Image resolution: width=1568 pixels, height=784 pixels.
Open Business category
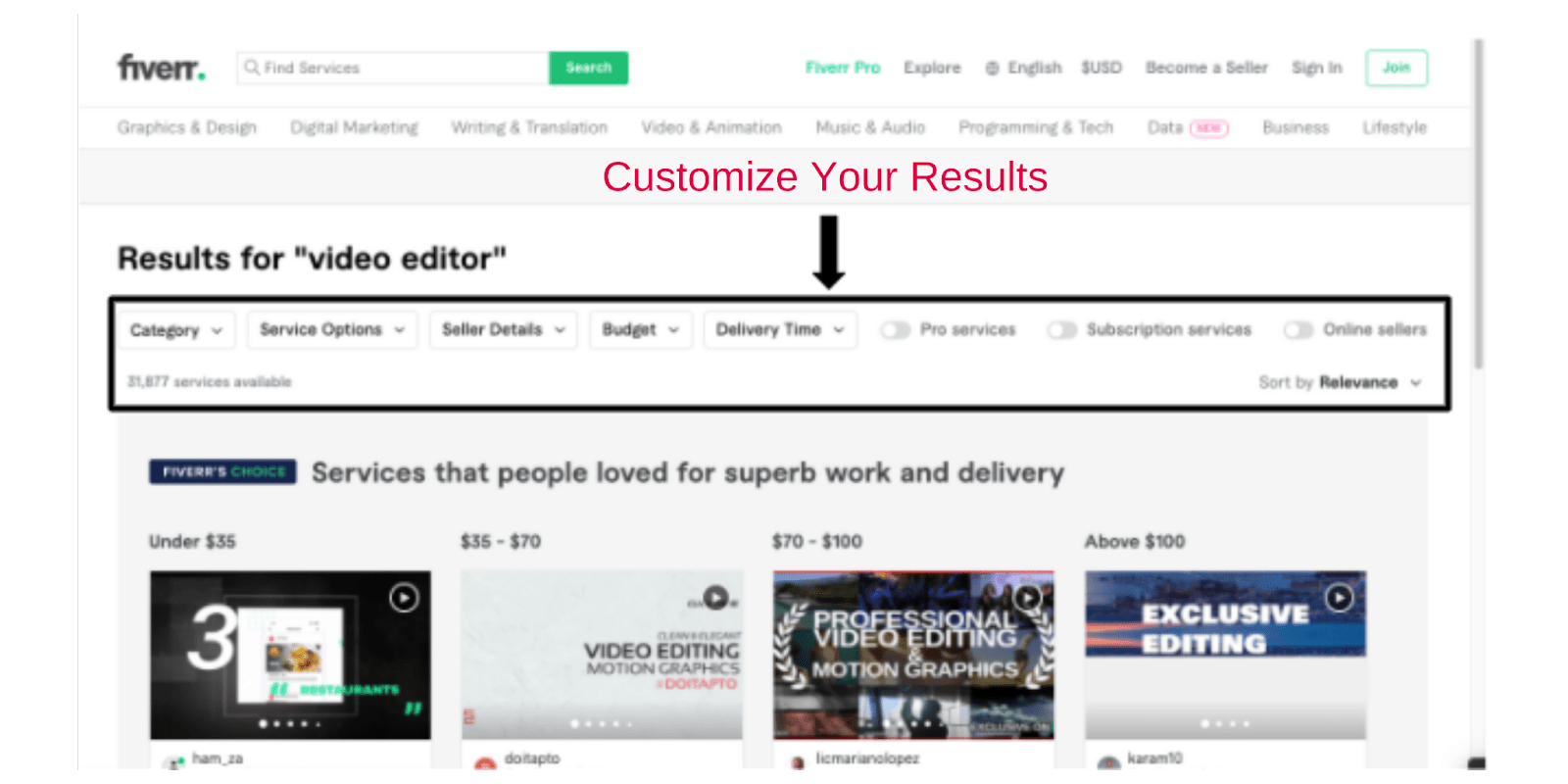(x=1296, y=127)
